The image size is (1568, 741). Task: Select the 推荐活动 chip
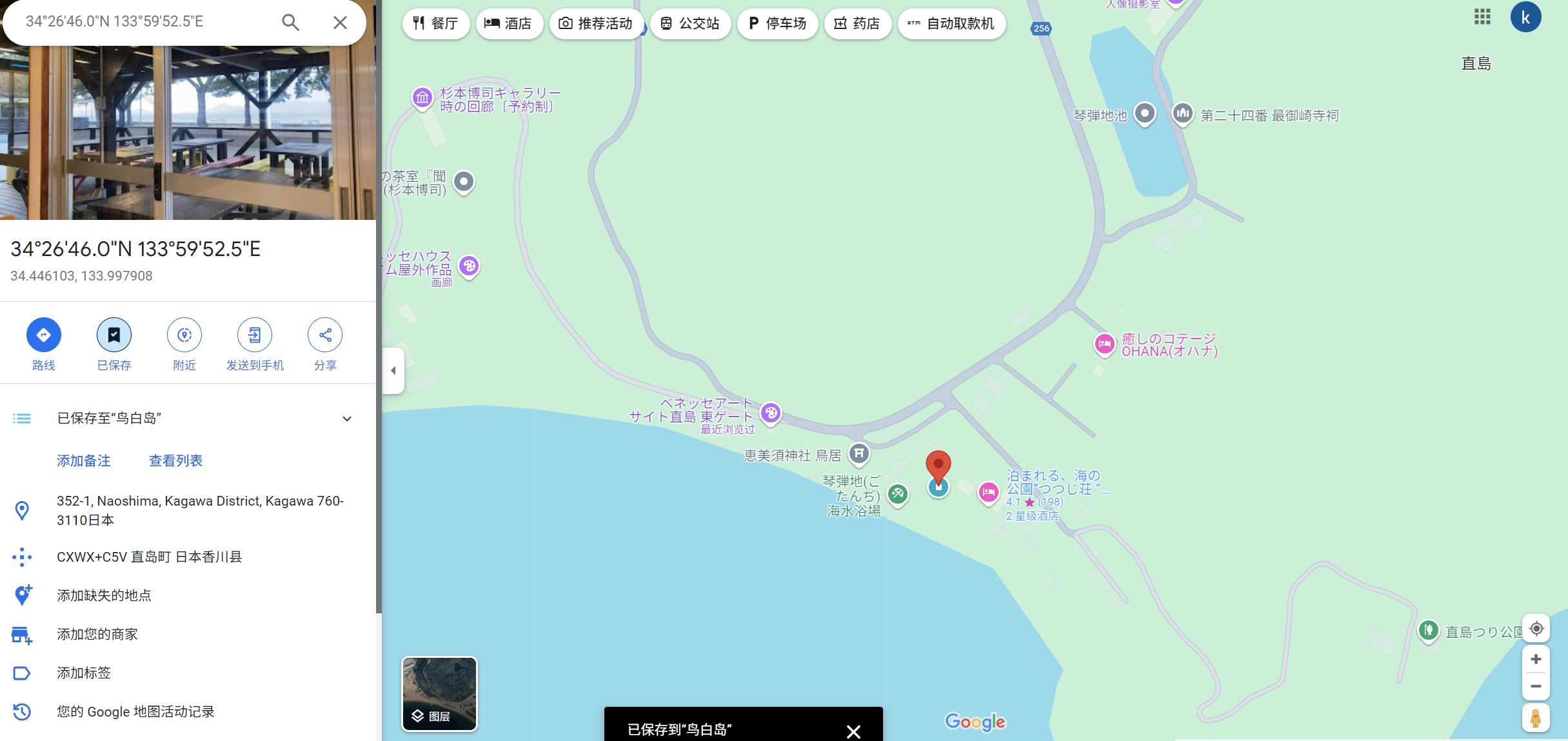coord(596,24)
